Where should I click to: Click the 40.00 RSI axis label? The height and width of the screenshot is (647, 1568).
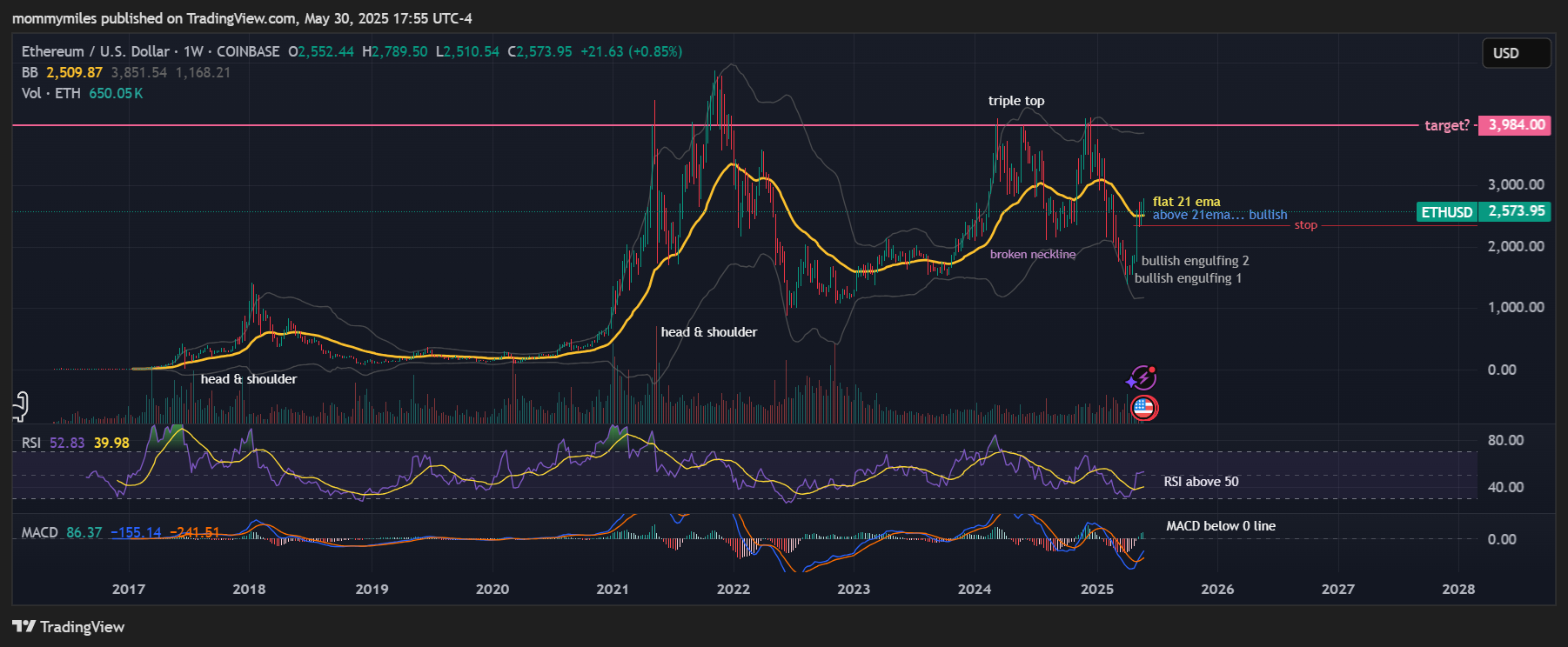(1505, 487)
